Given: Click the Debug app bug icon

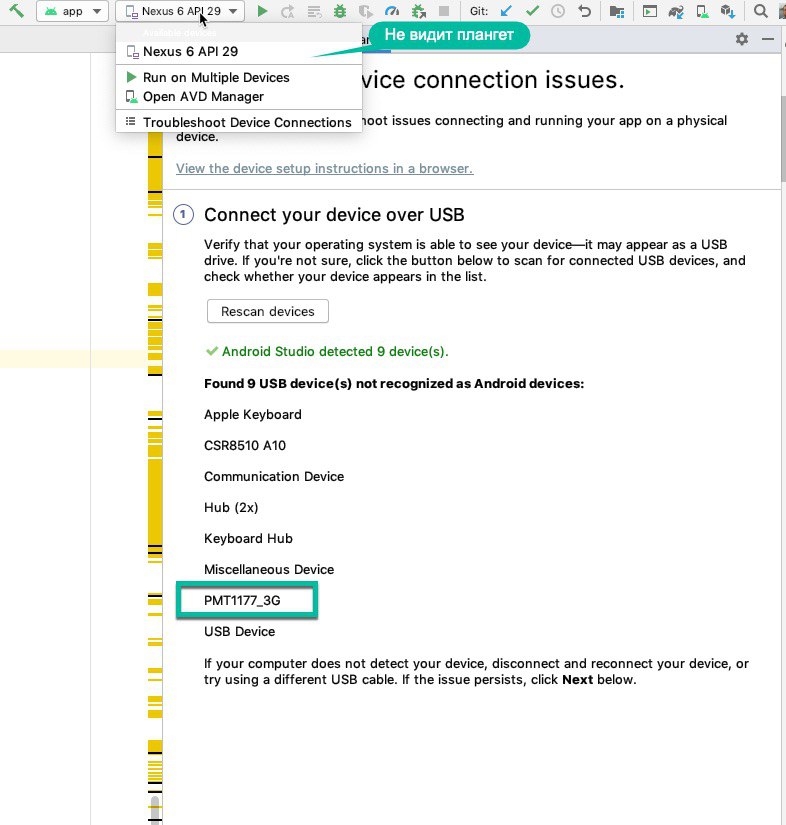Looking at the screenshot, I should [x=340, y=11].
